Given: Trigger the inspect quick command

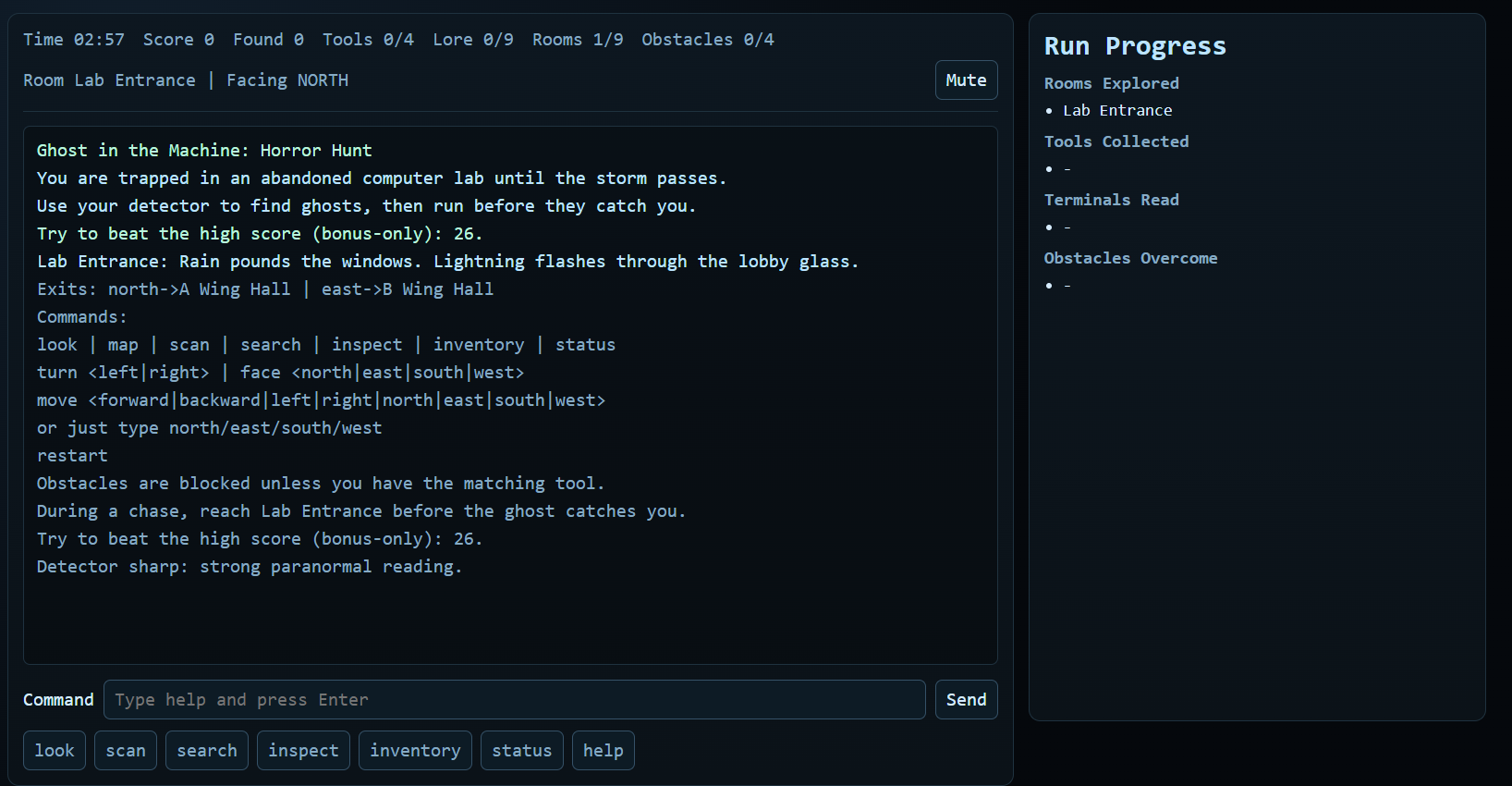Looking at the screenshot, I should tap(303, 751).
